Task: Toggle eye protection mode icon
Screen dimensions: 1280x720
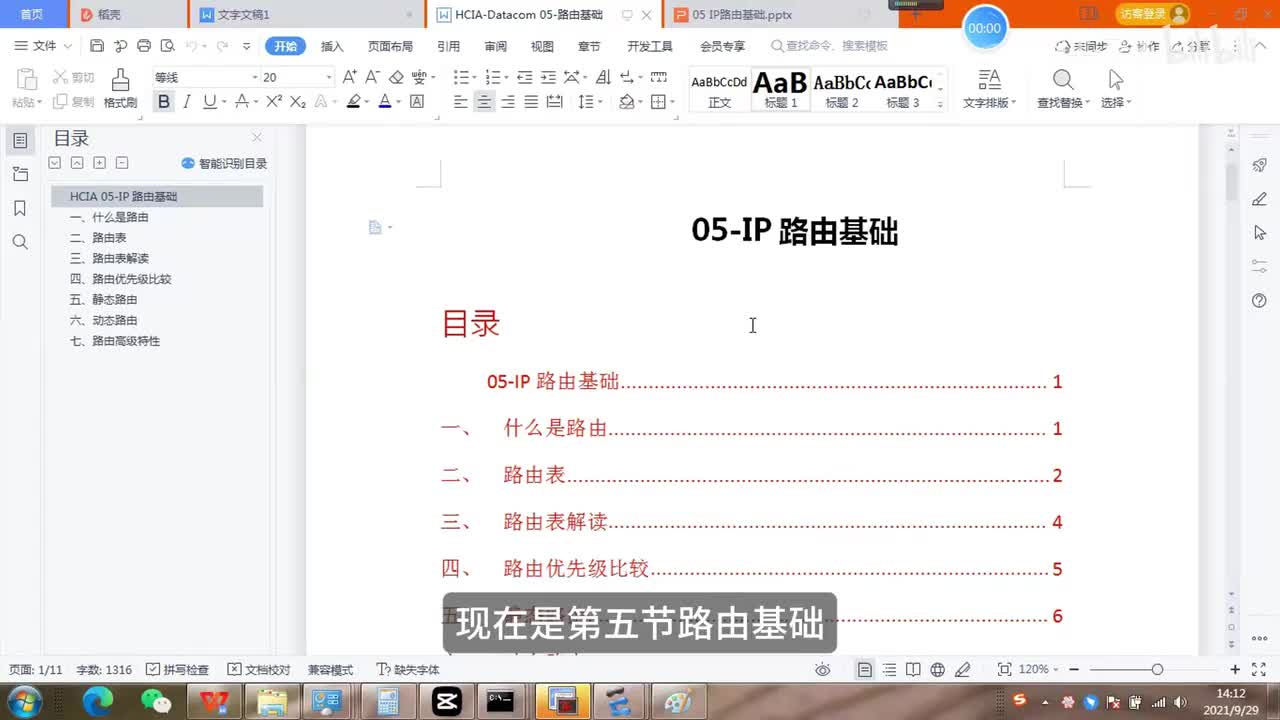Action: 823,670
